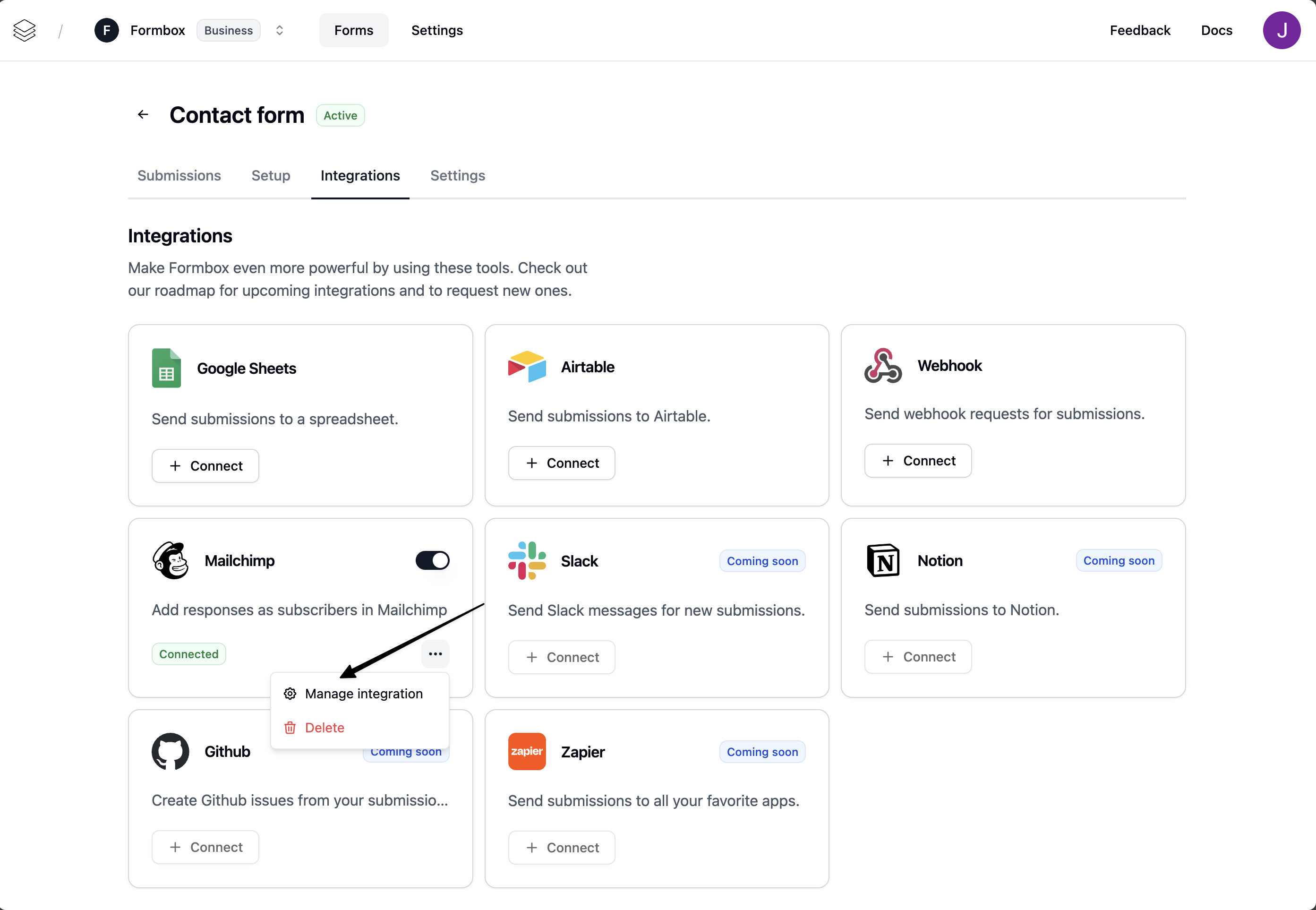The image size is (1316, 910).
Task: Click the Webhook logo icon
Action: 883,366
